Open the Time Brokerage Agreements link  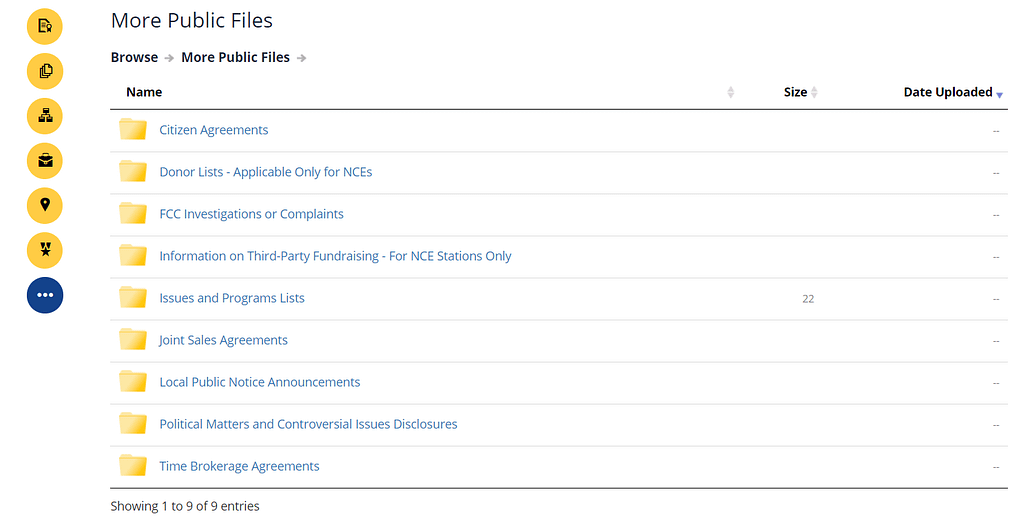point(239,466)
